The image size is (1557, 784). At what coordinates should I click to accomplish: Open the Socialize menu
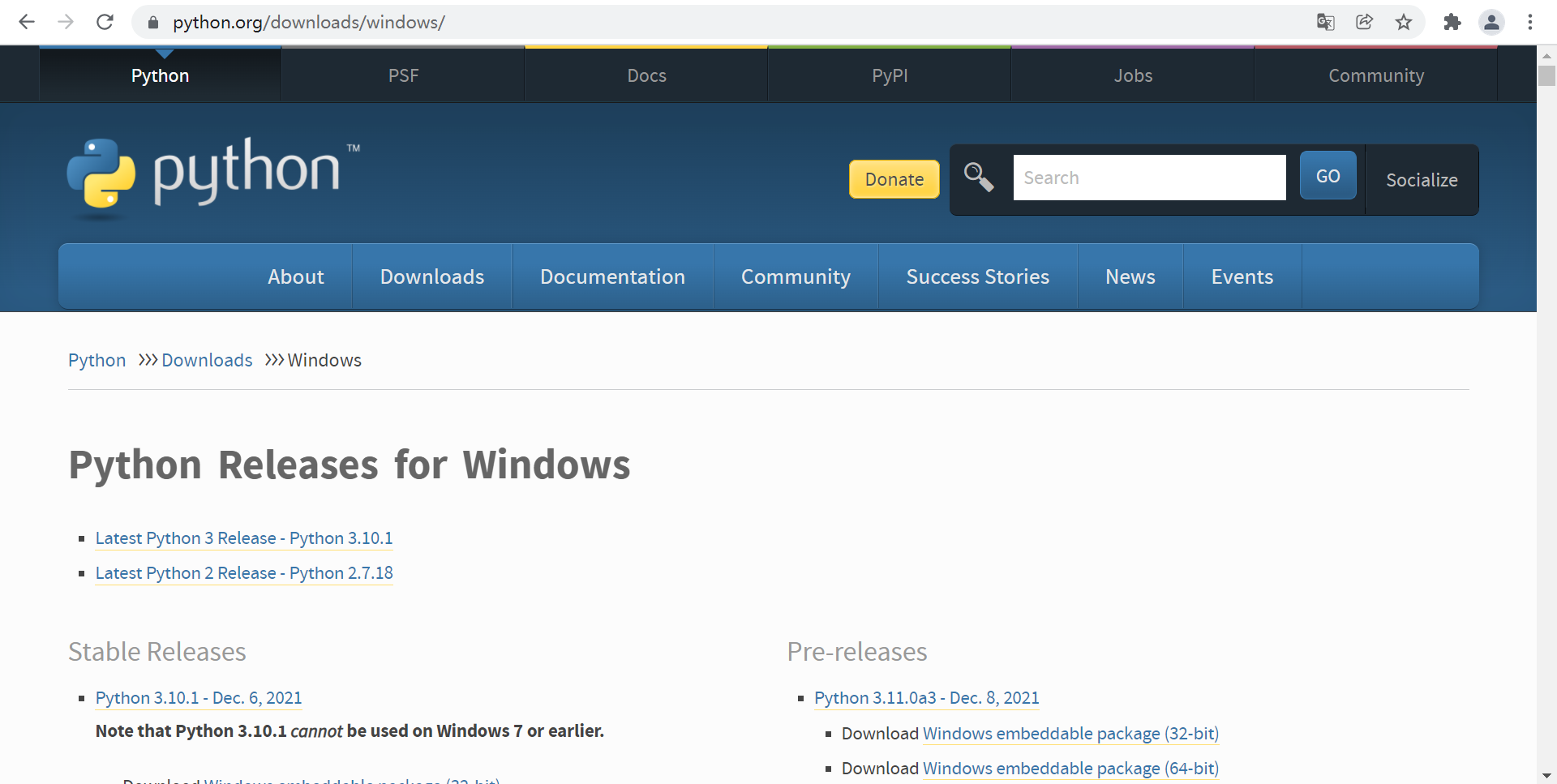tap(1422, 180)
